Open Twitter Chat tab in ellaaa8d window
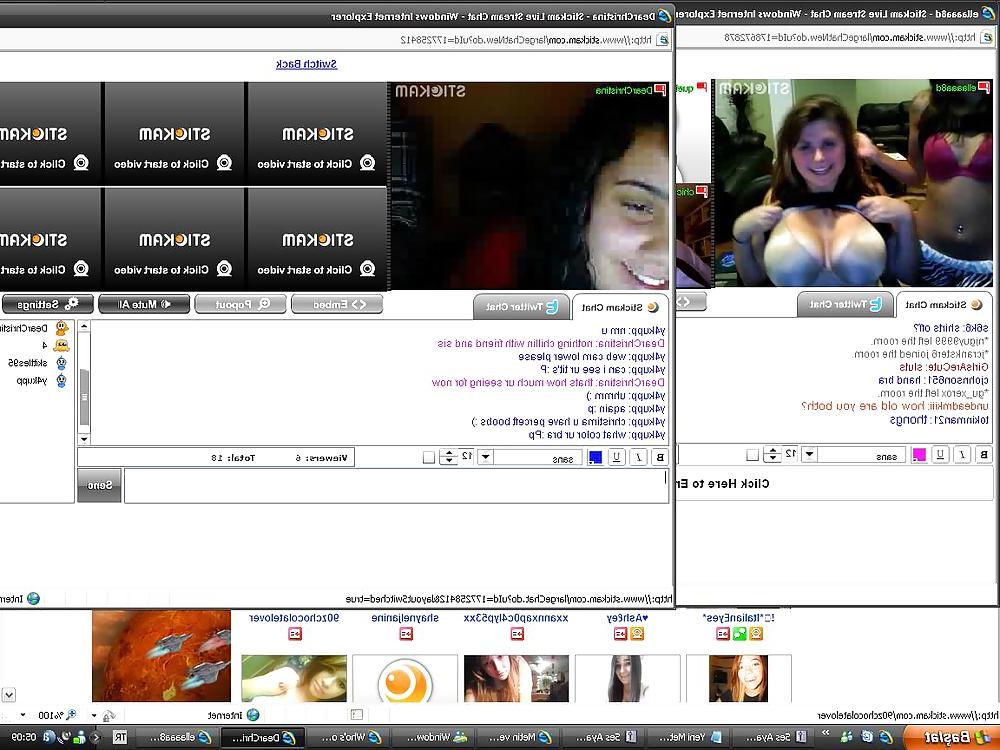 click(845, 305)
